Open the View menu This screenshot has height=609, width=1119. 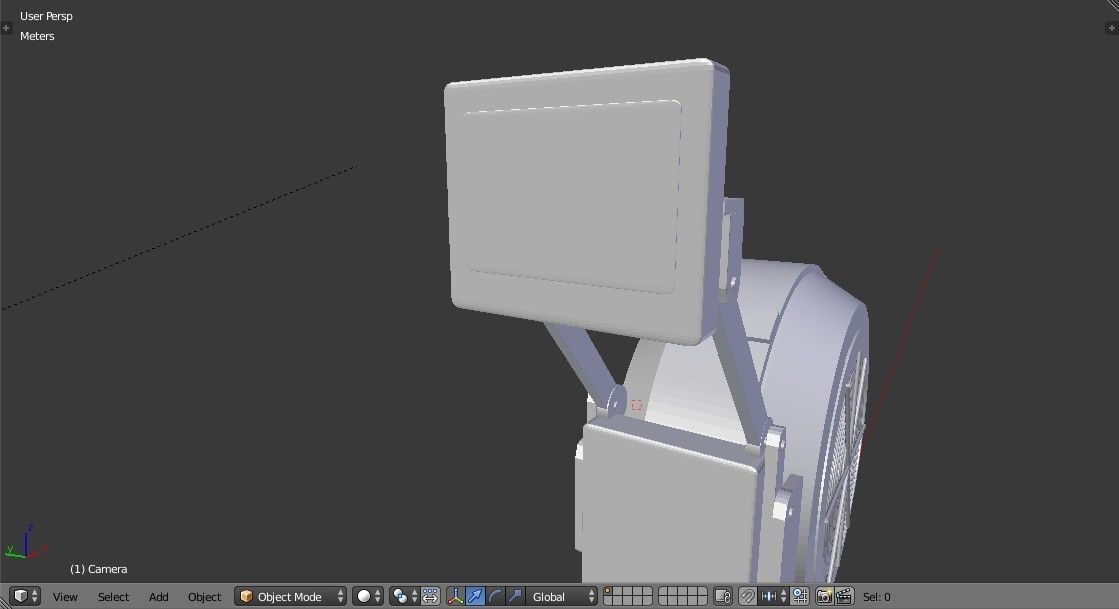click(x=65, y=597)
